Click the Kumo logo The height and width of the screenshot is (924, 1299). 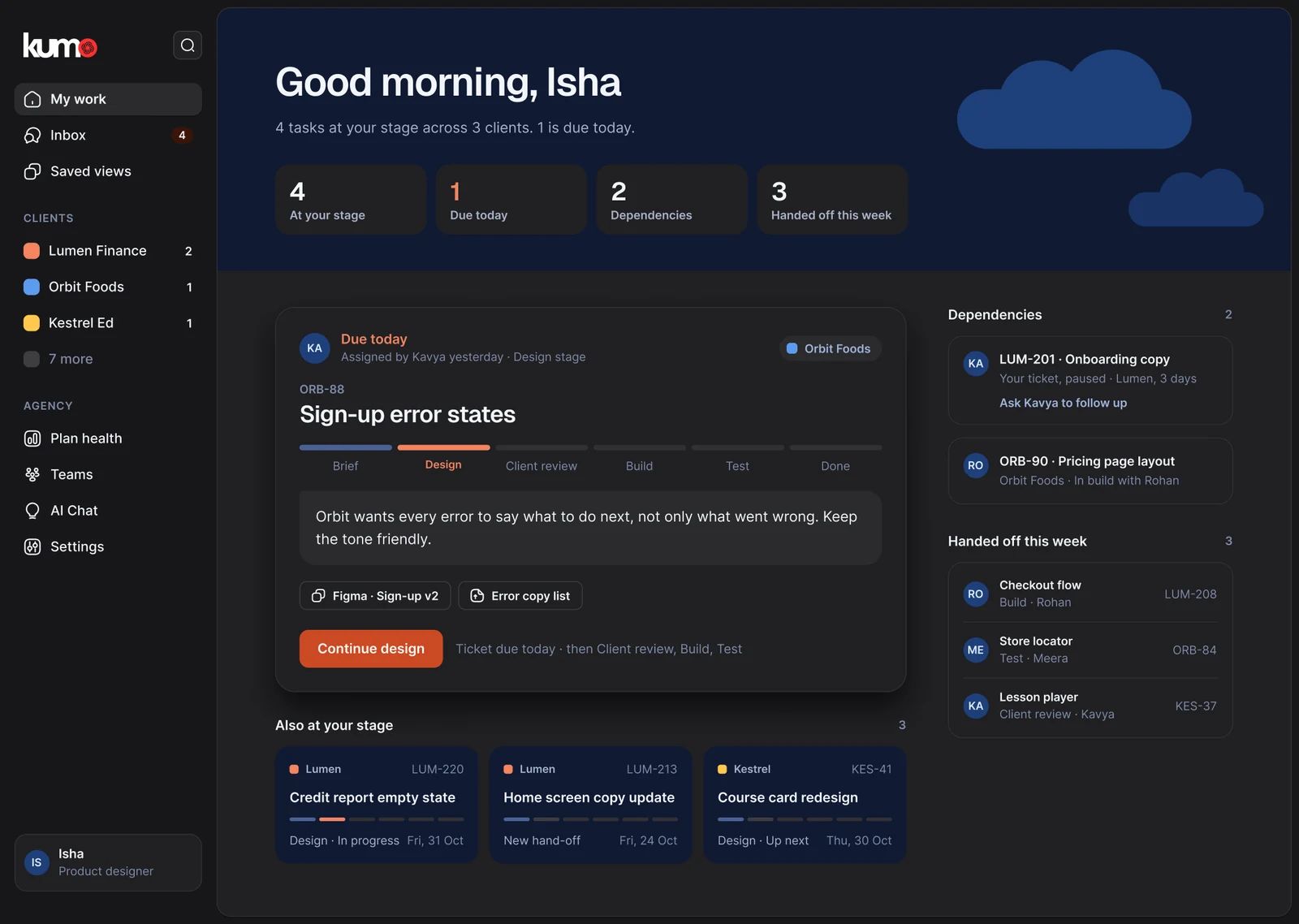click(x=60, y=45)
